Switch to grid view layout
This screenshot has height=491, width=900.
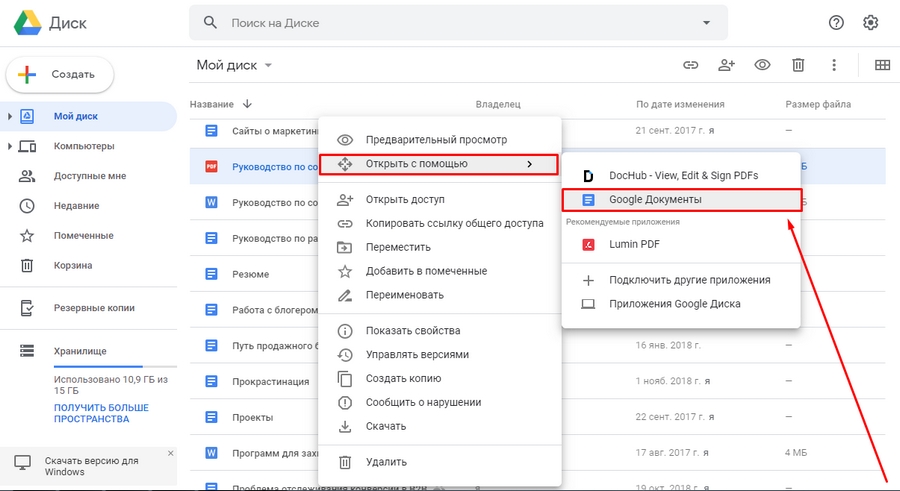click(882, 65)
